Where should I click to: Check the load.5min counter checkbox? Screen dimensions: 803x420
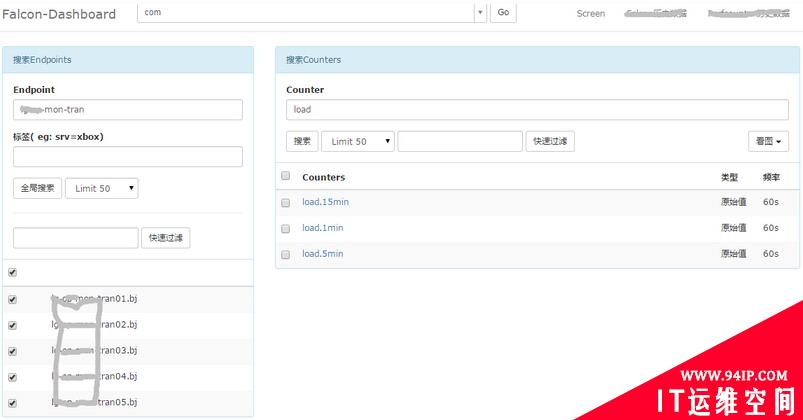click(x=286, y=255)
